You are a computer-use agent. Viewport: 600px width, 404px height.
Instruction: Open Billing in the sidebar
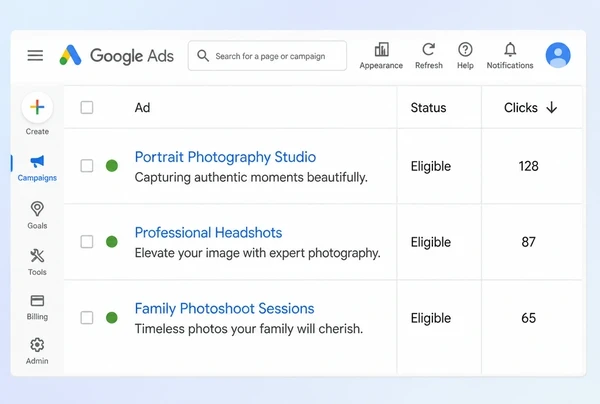[37, 307]
